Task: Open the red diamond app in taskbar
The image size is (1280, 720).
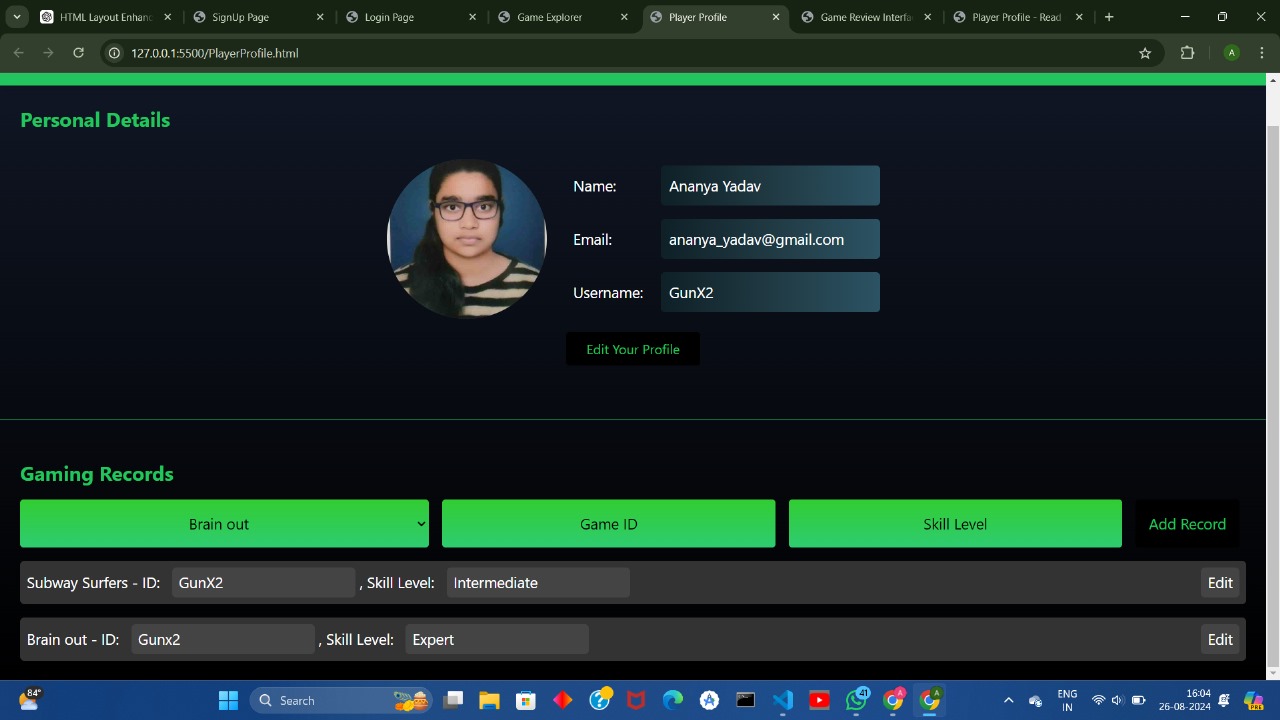Action: coord(563,700)
